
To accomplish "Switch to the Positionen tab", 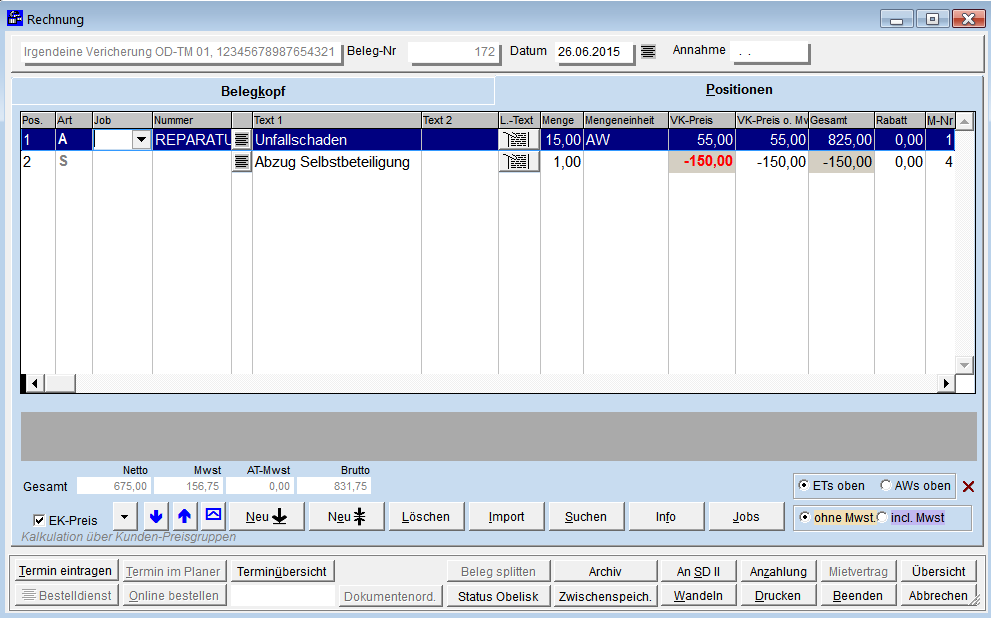I will (739, 90).
